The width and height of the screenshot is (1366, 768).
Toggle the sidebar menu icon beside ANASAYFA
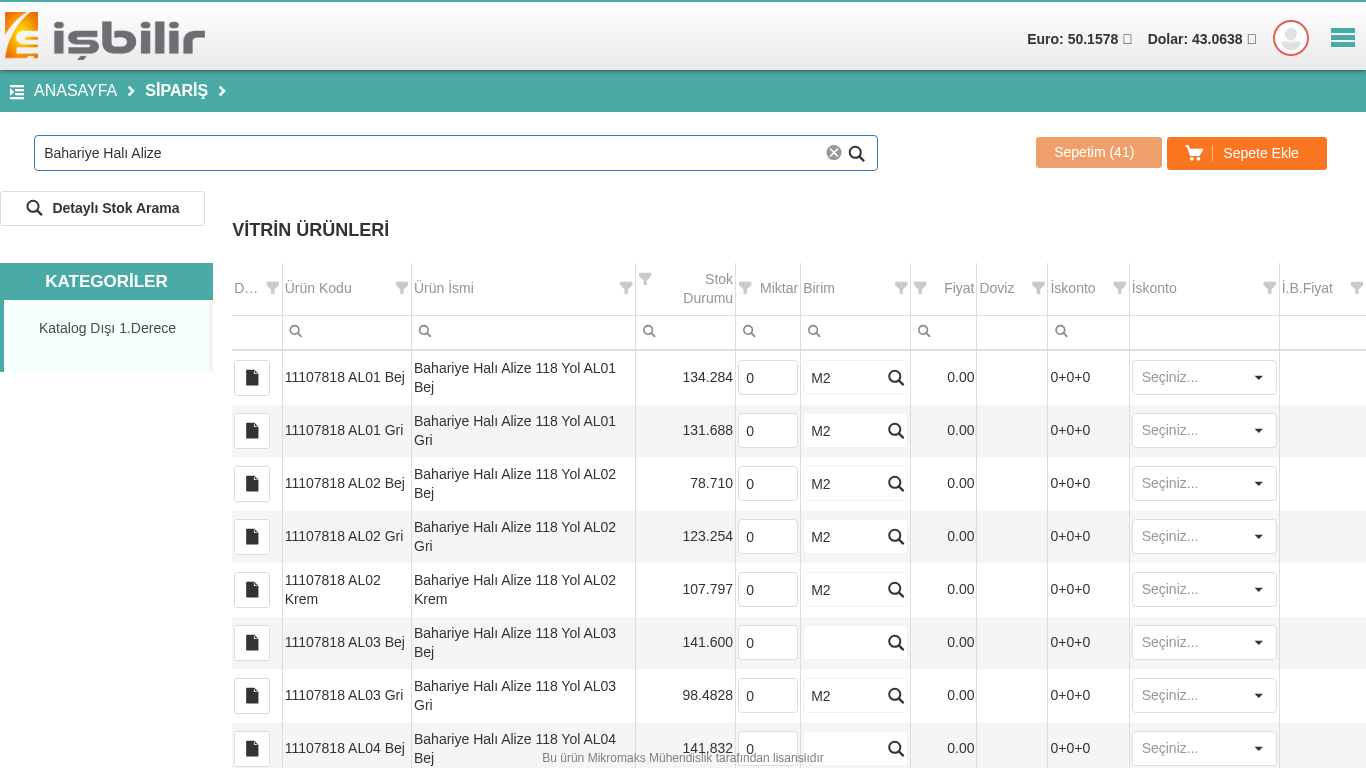pos(17,92)
